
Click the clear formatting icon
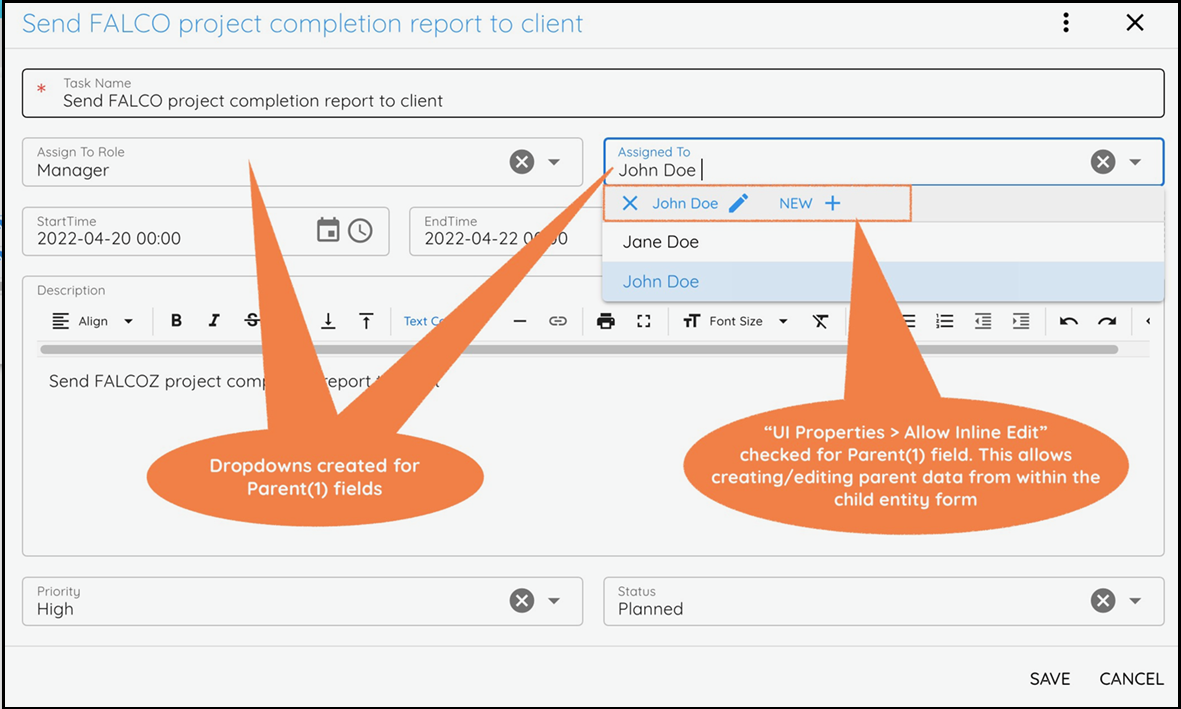pos(820,321)
